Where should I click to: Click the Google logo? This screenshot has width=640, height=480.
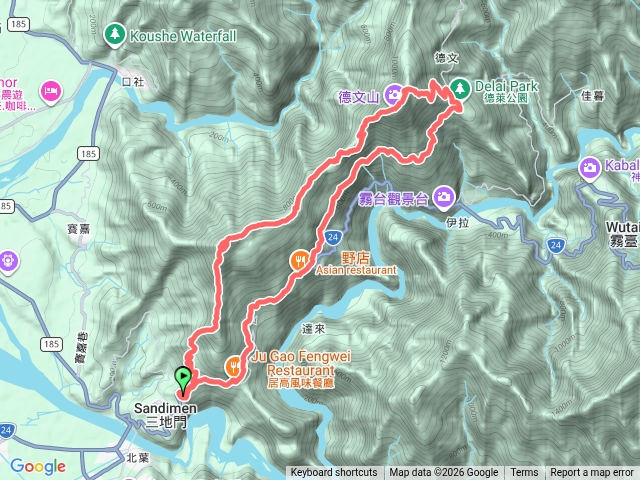(x=38, y=467)
